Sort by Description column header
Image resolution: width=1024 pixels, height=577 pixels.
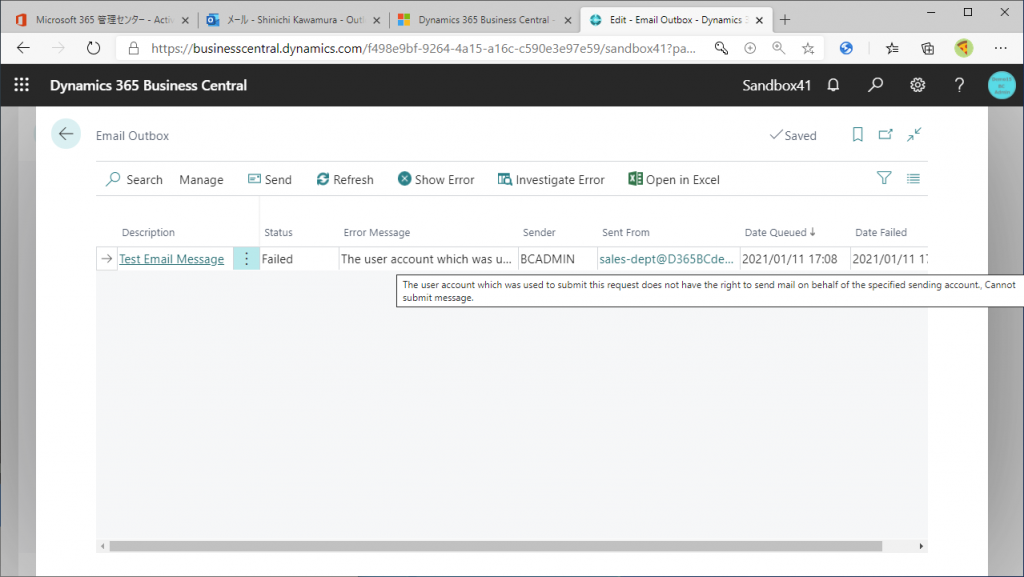click(x=148, y=232)
